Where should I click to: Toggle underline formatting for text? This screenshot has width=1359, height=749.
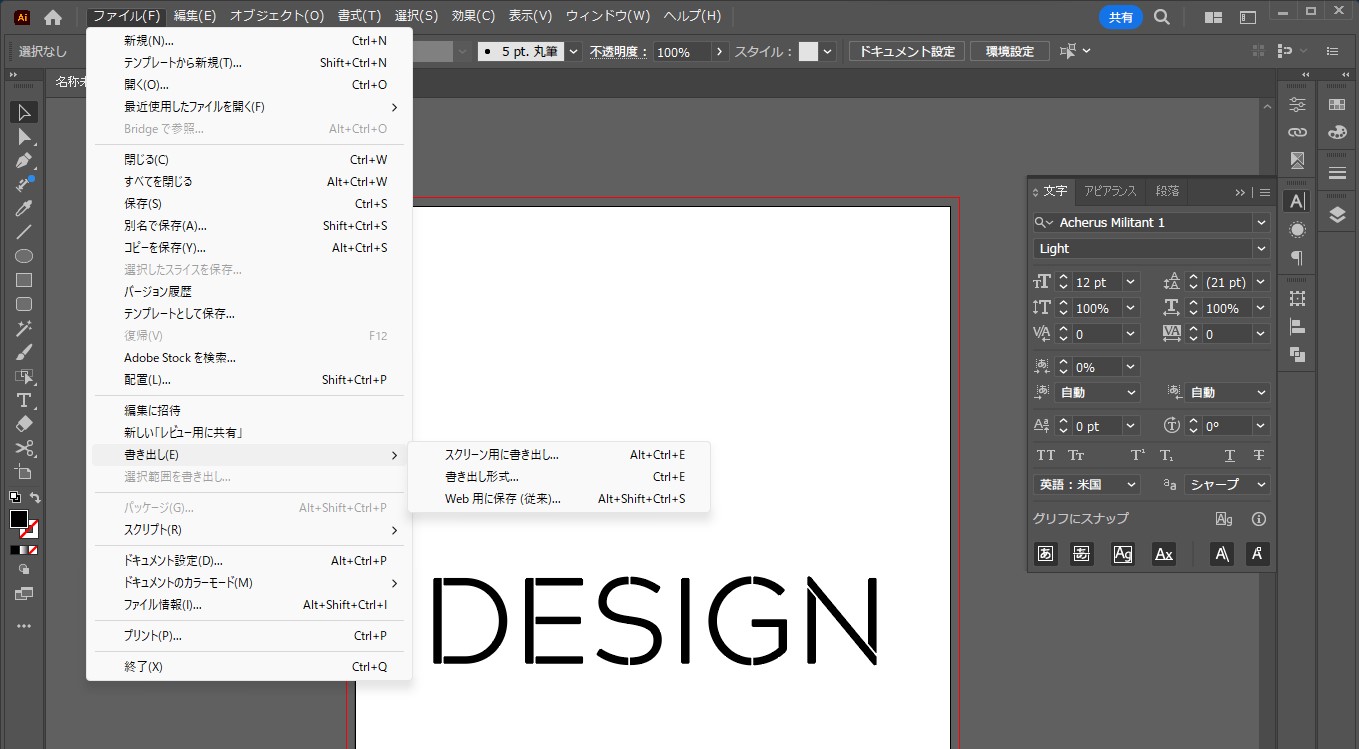[x=1229, y=455]
